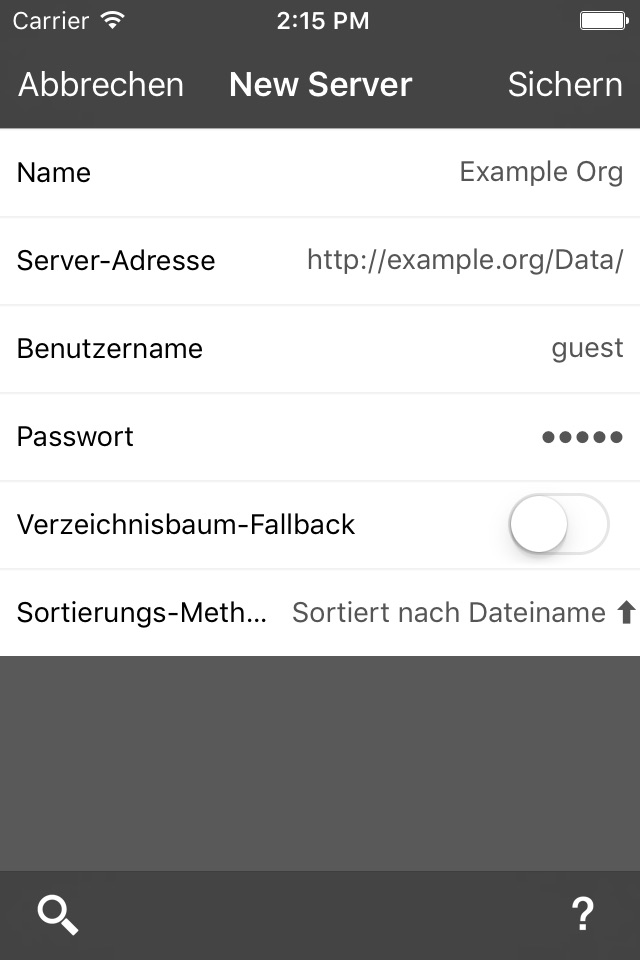Tap the 'New Server' title

[x=320, y=85]
